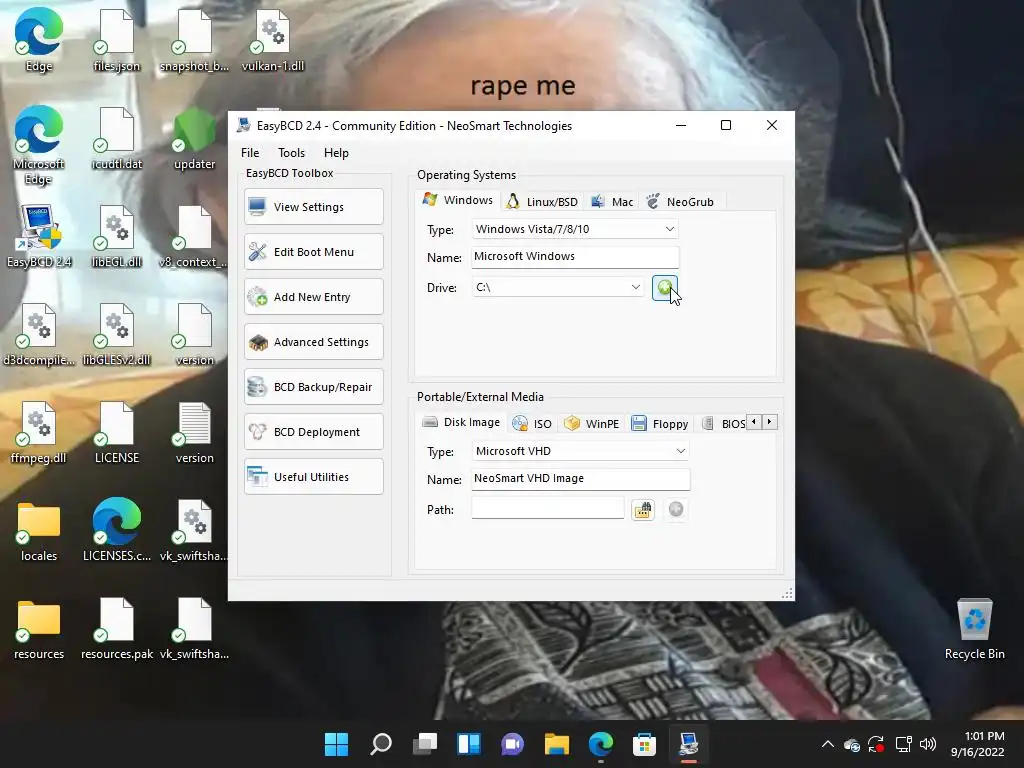
Task: Select the locales folder on desktop
Action: coord(39,530)
